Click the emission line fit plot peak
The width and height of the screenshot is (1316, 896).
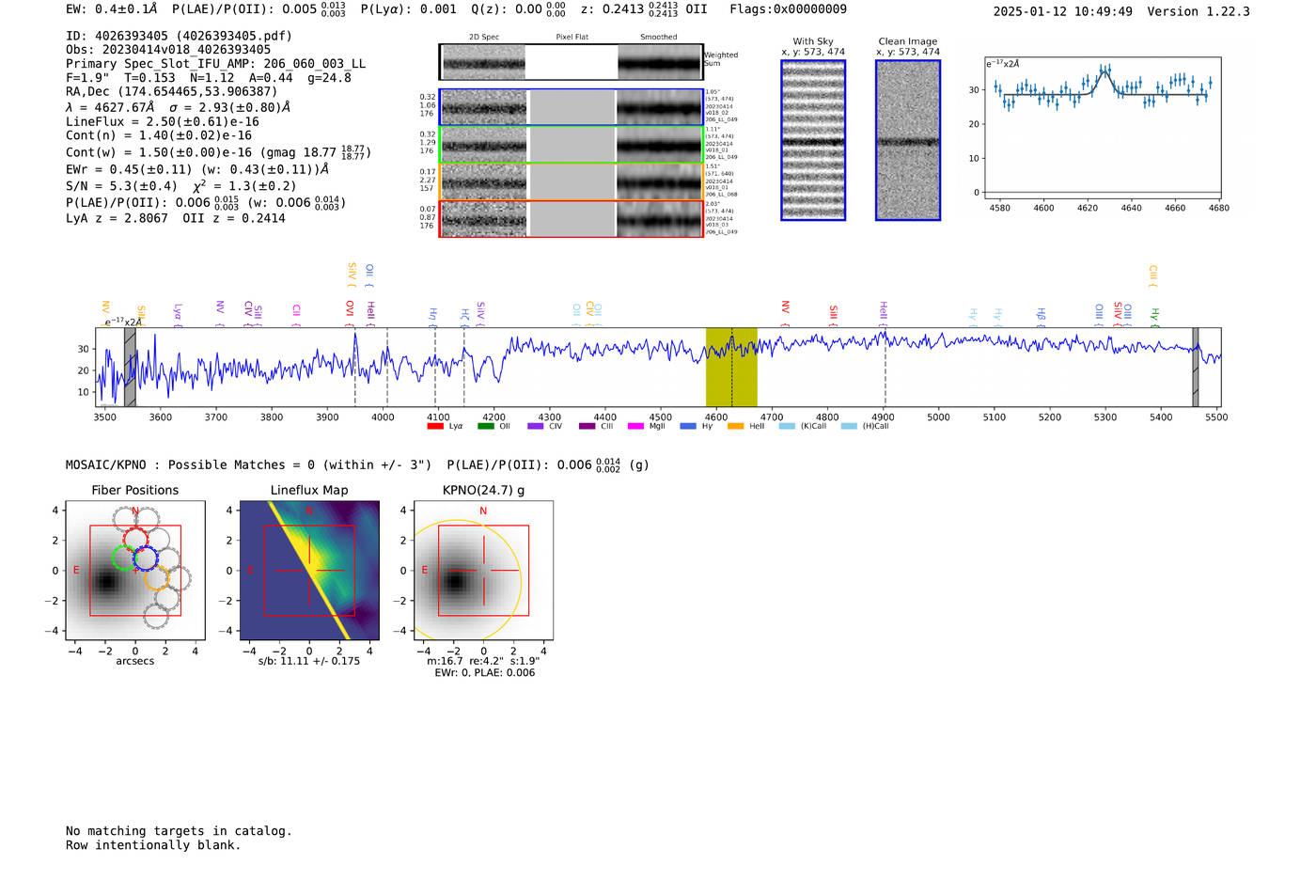(x=1104, y=71)
